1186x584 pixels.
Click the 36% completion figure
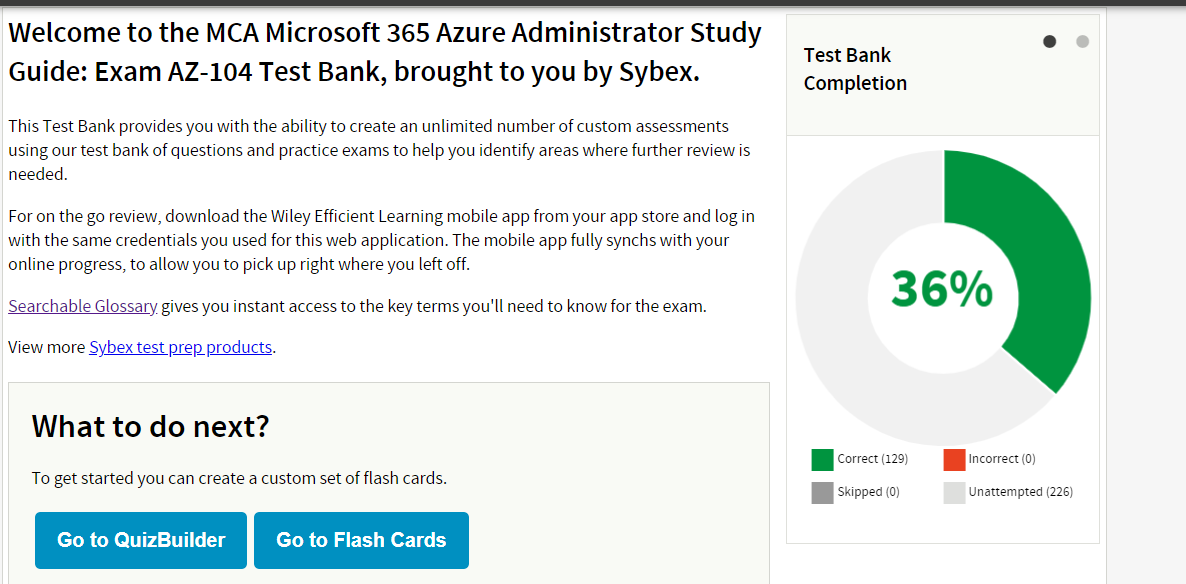pos(942,290)
